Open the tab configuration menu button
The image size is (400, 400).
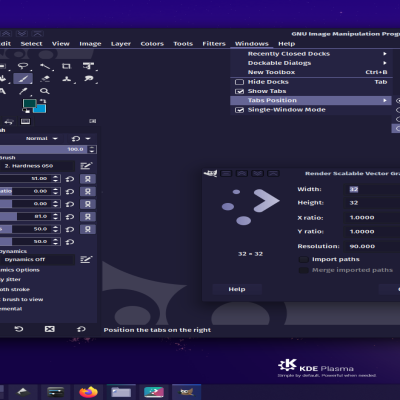click(x=93, y=121)
